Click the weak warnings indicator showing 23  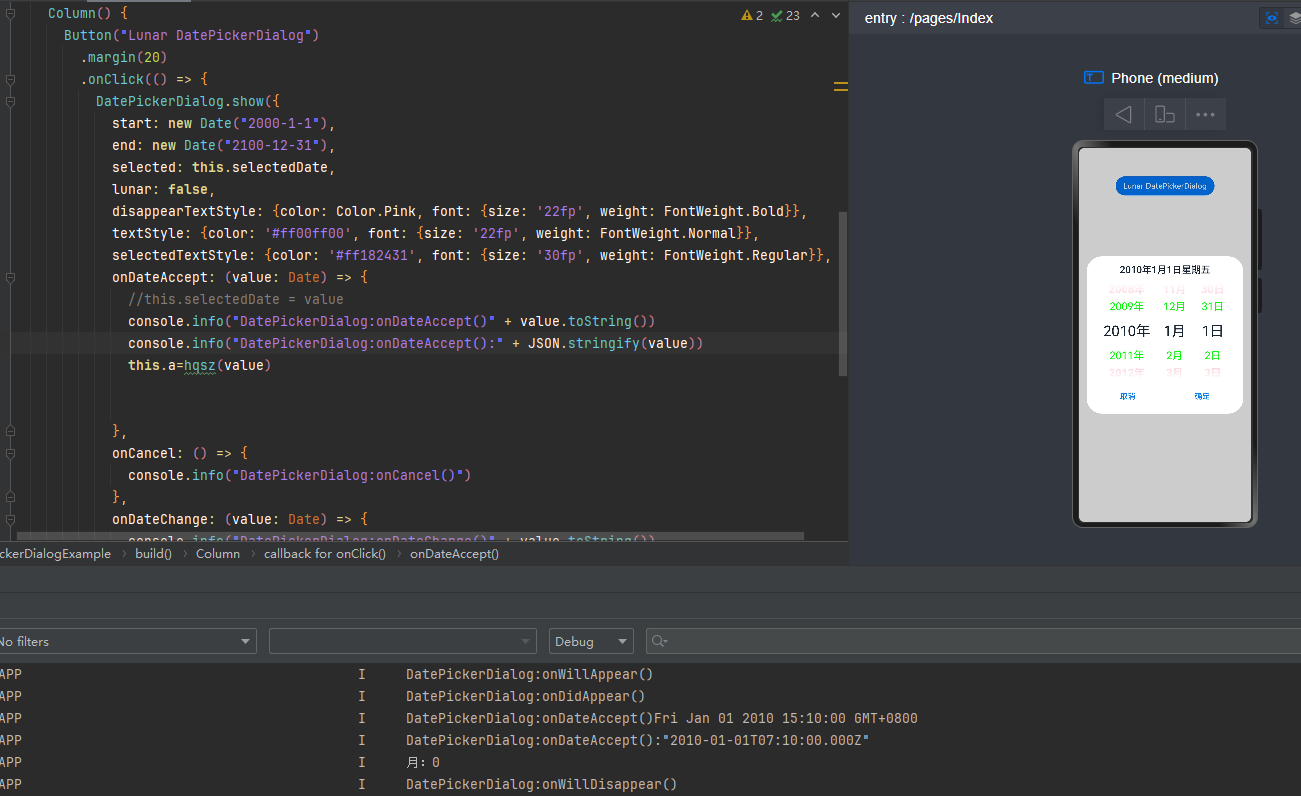[785, 15]
